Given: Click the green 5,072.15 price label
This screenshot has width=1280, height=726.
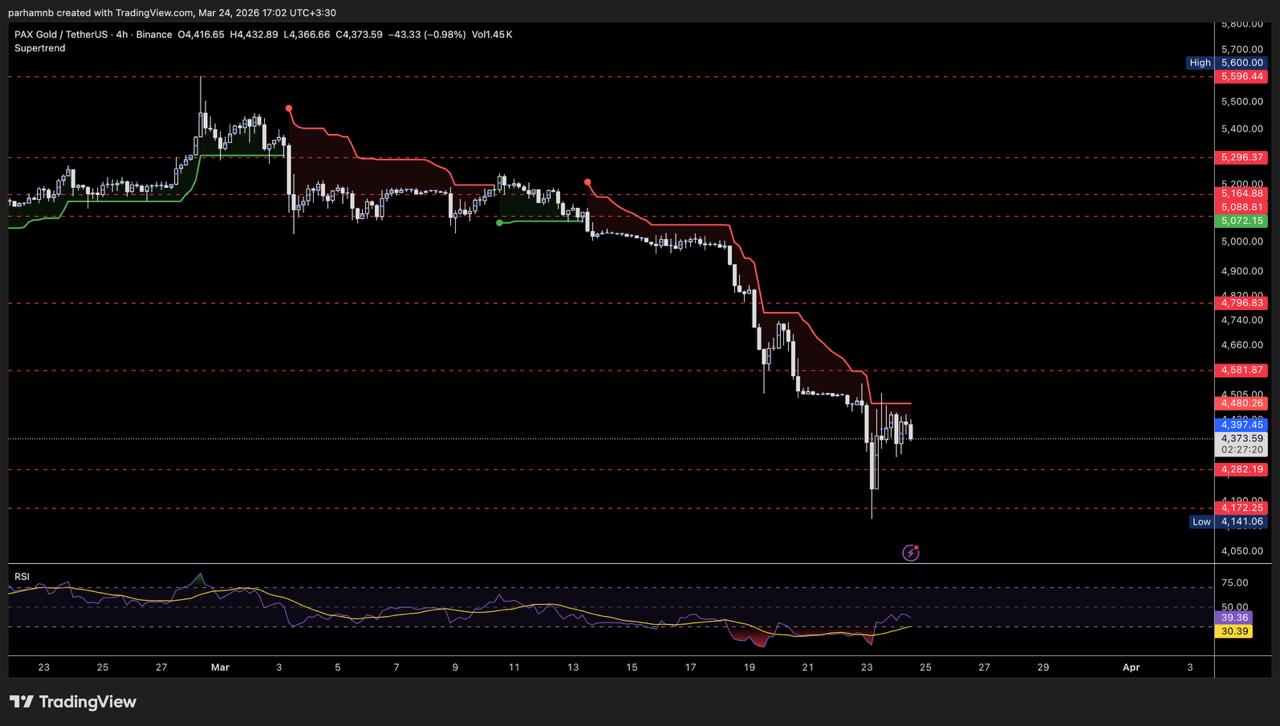Looking at the screenshot, I should point(1241,221).
